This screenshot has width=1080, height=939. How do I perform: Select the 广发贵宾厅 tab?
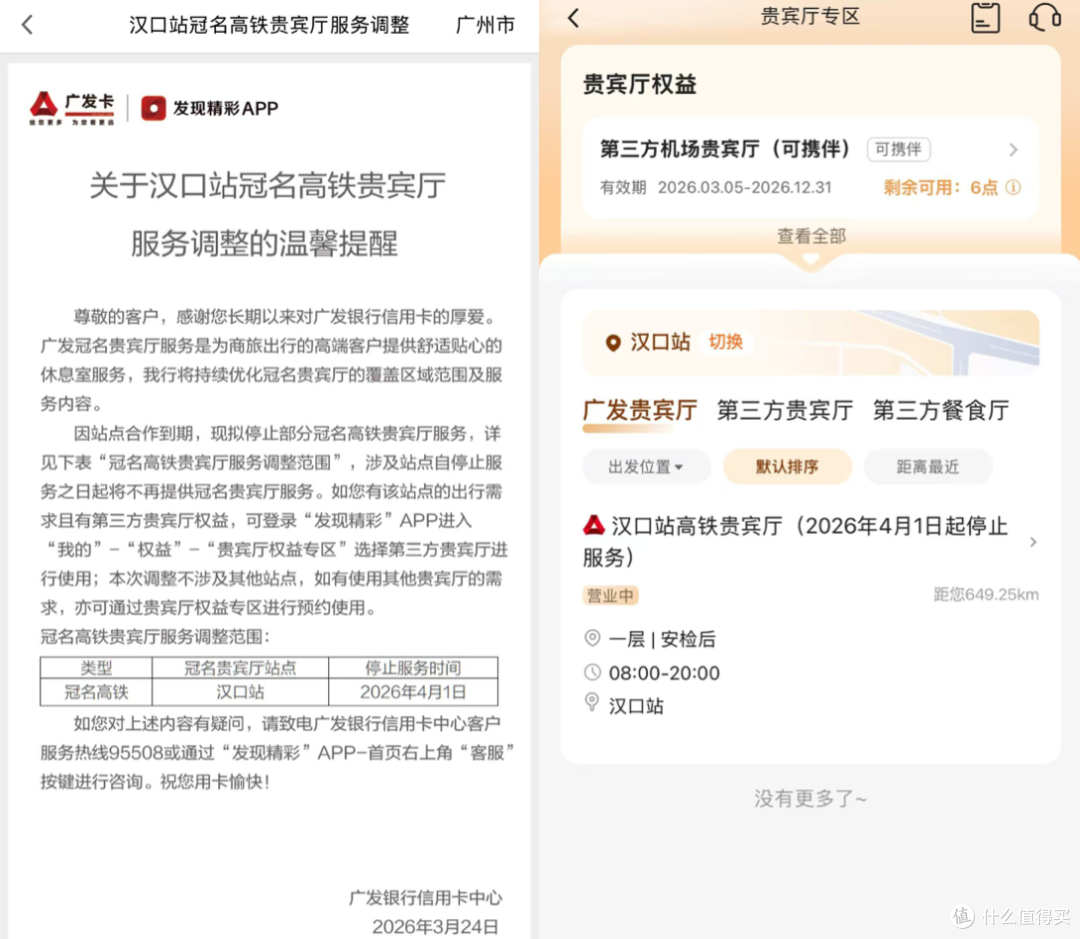pos(640,410)
